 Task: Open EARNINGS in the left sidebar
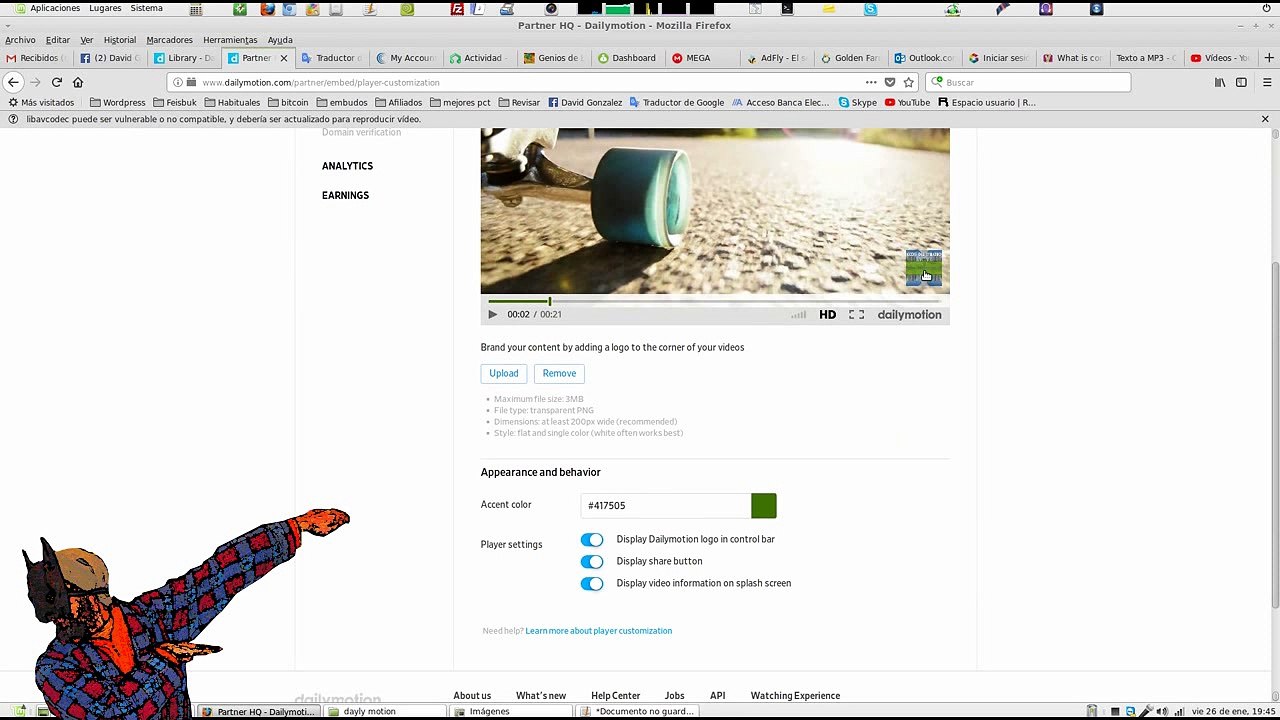coord(345,195)
